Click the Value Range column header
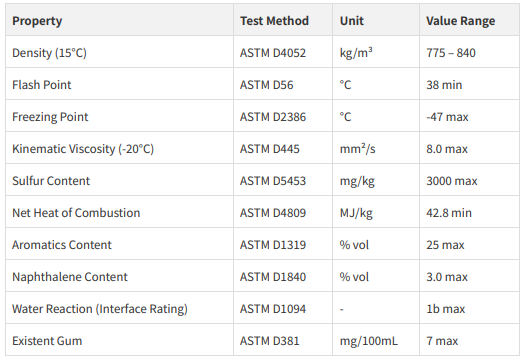This screenshot has height=362, width=526. (469, 20)
